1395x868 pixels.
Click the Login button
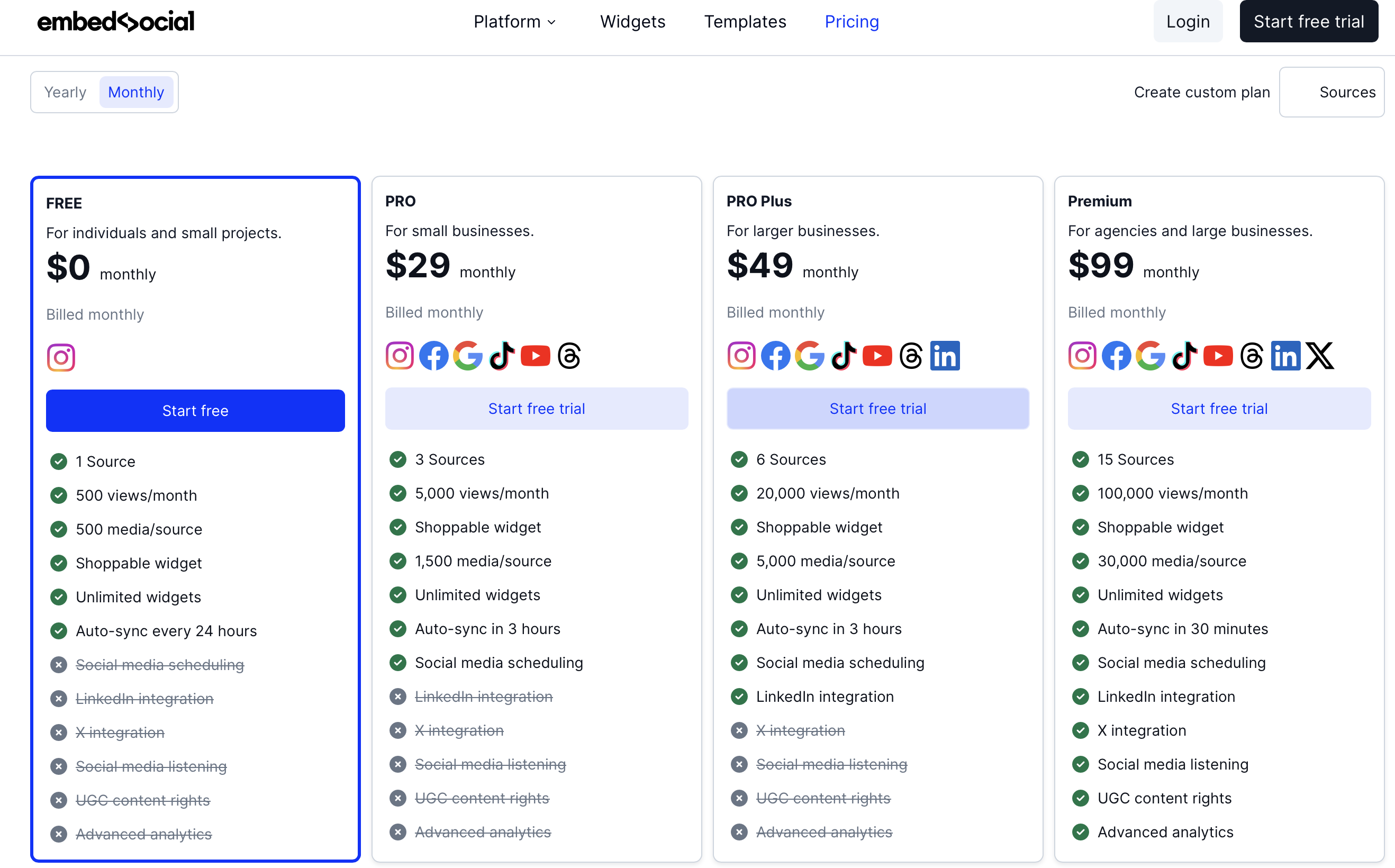point(1188,21)
